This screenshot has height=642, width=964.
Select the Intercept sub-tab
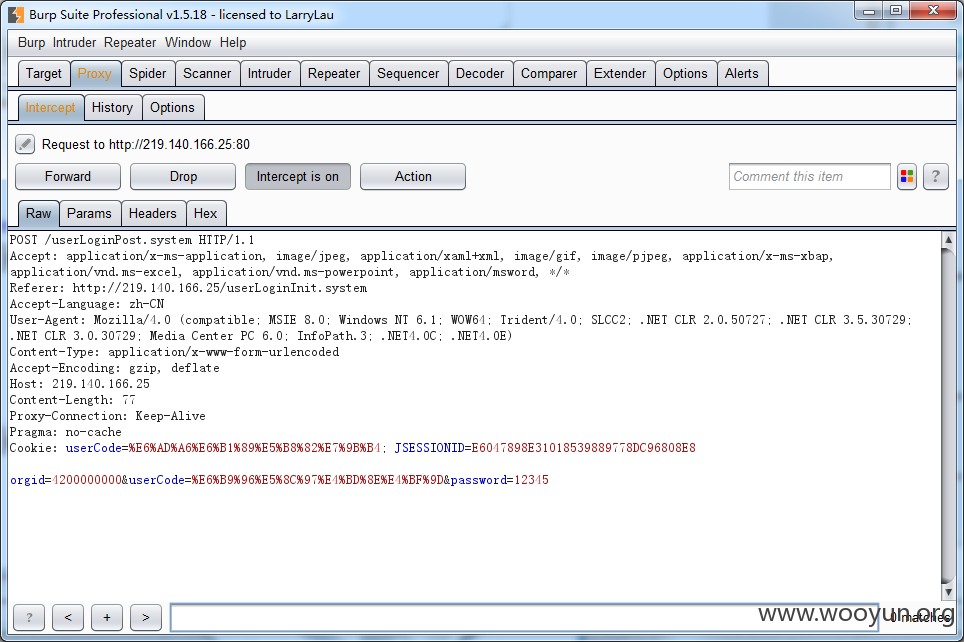coord(50,108)
